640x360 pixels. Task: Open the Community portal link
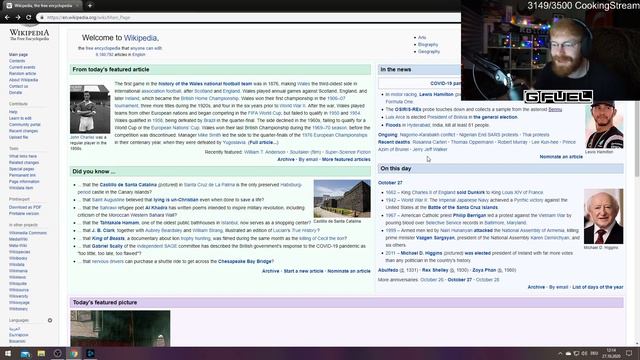[25, 124]
